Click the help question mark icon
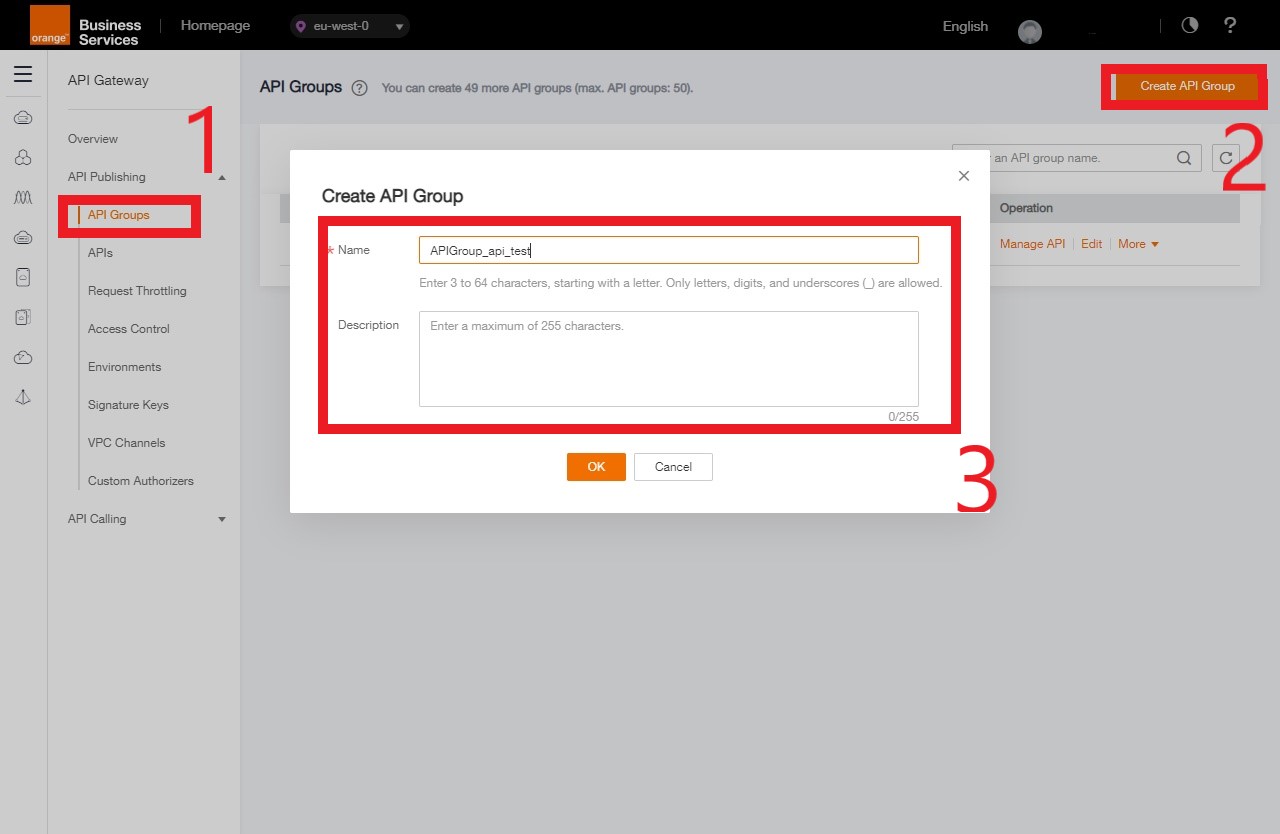Screen dimensions: 1280x834 1230,26
